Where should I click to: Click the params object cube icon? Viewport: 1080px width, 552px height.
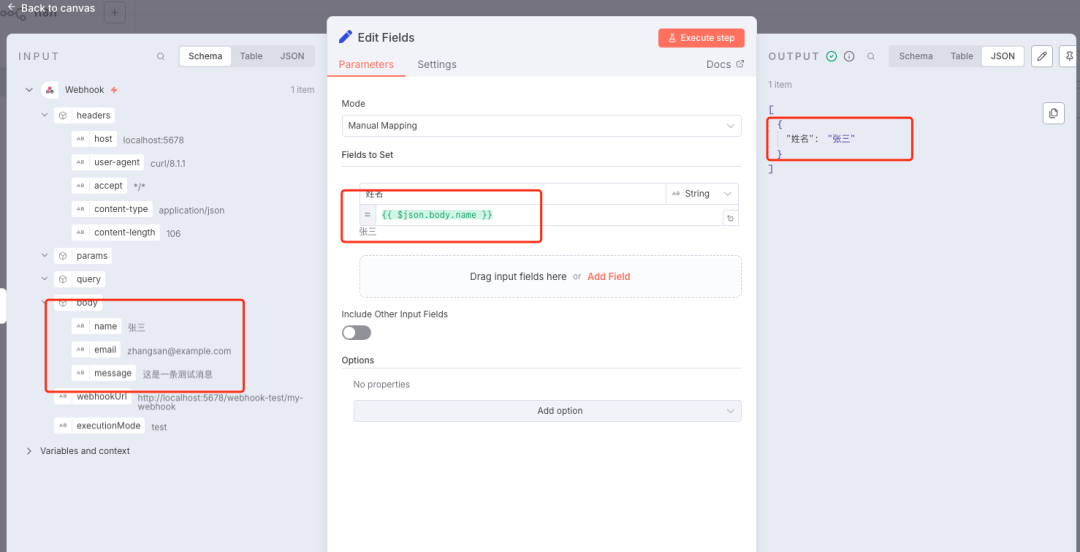(63, 256)
